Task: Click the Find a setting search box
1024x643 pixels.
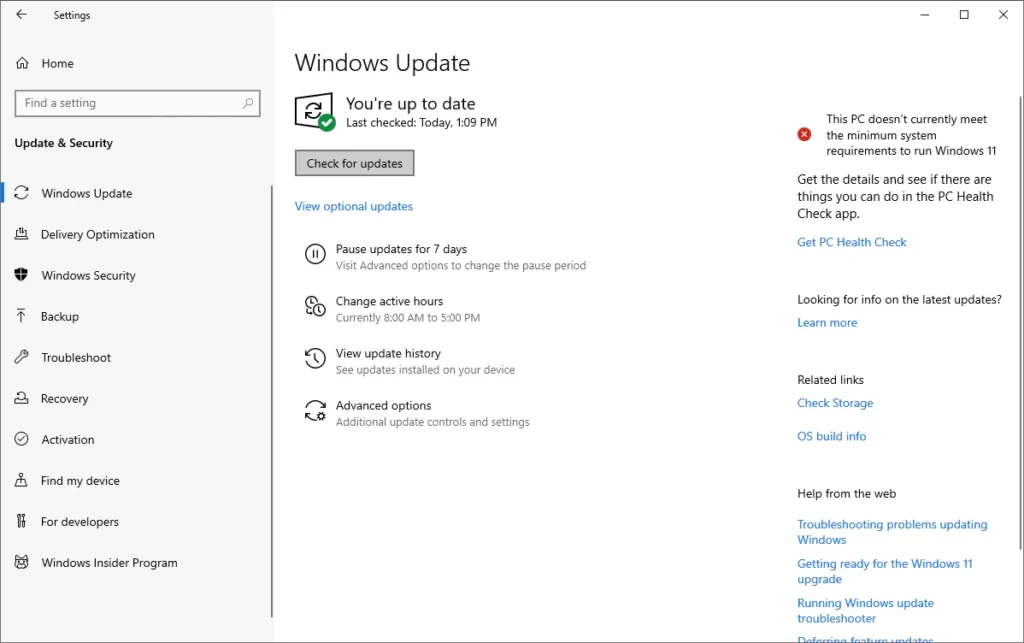Action: coord(130,103)
